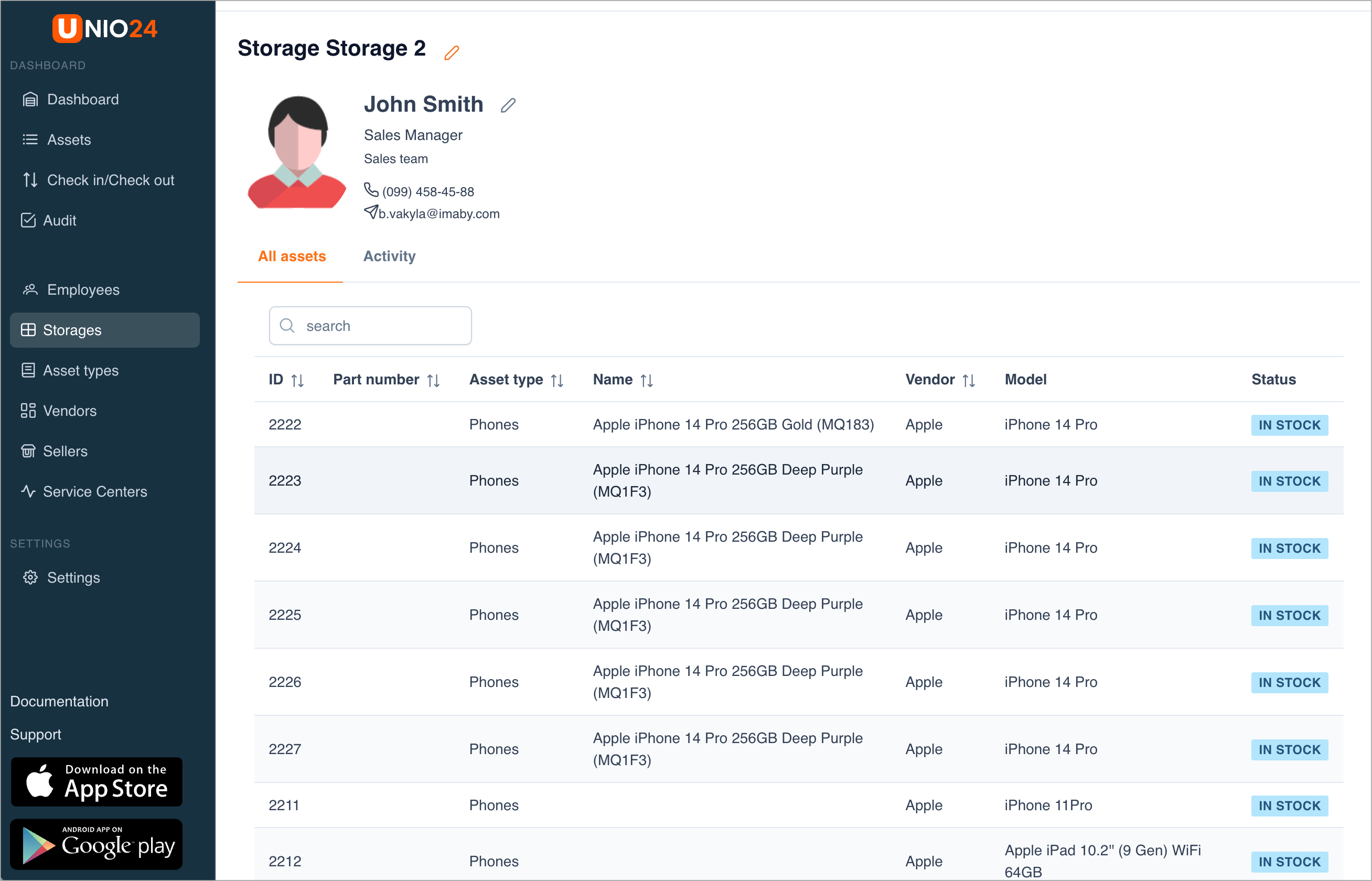1372x881 pixels.
Task: Click into the assets search field
Action: coord(378,326)
